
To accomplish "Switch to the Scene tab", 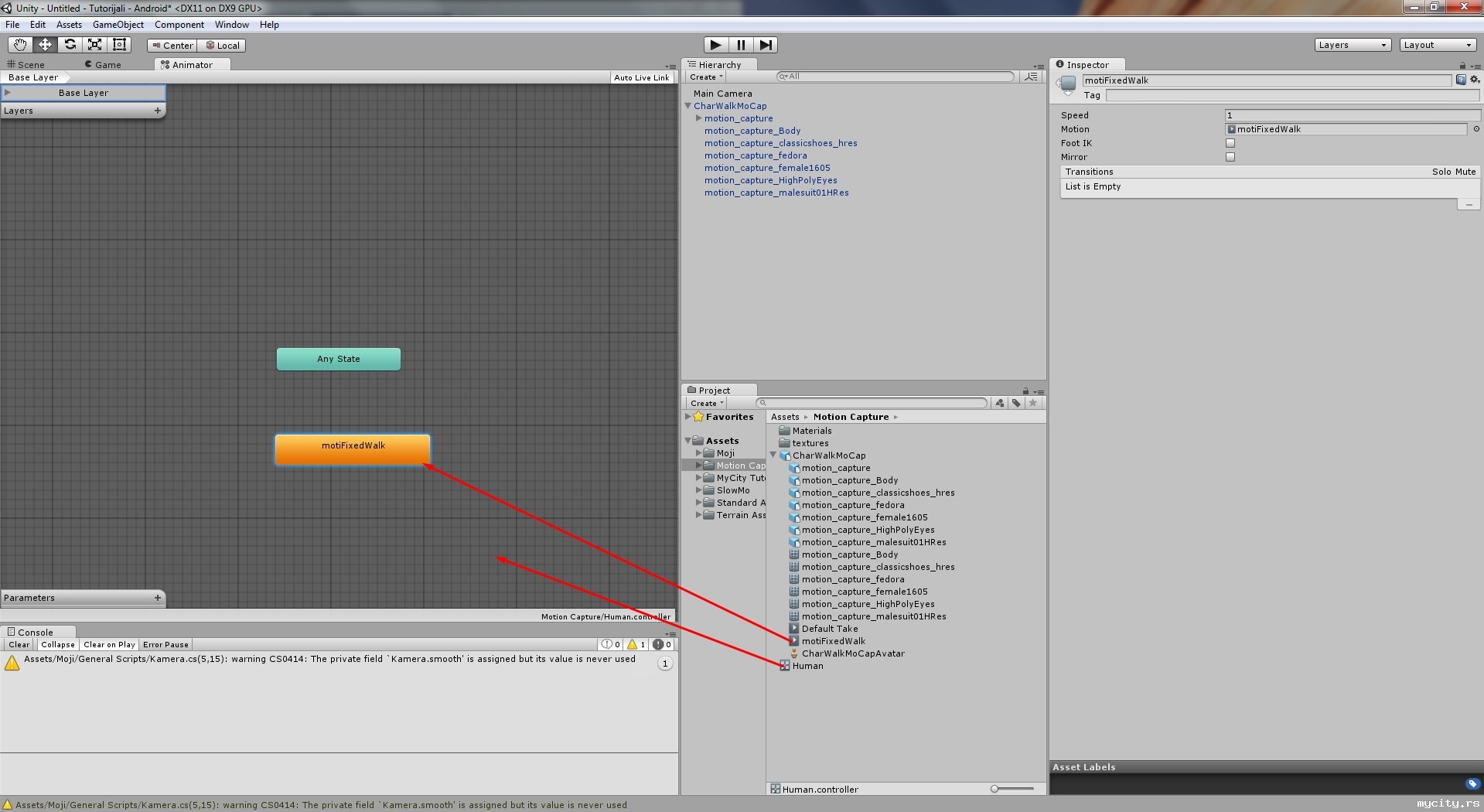I will 26,65.
